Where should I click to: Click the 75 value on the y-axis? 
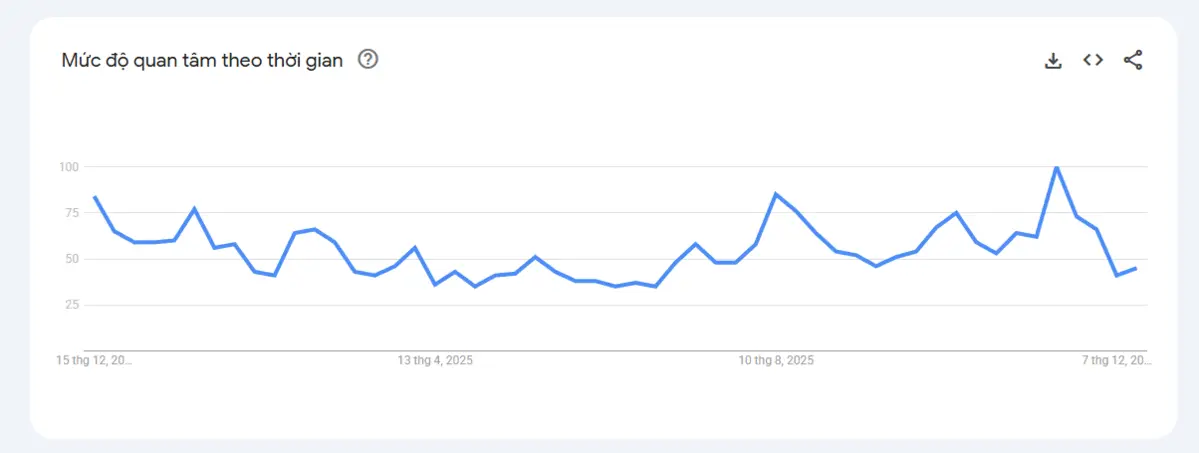click(x=71, y=212)
